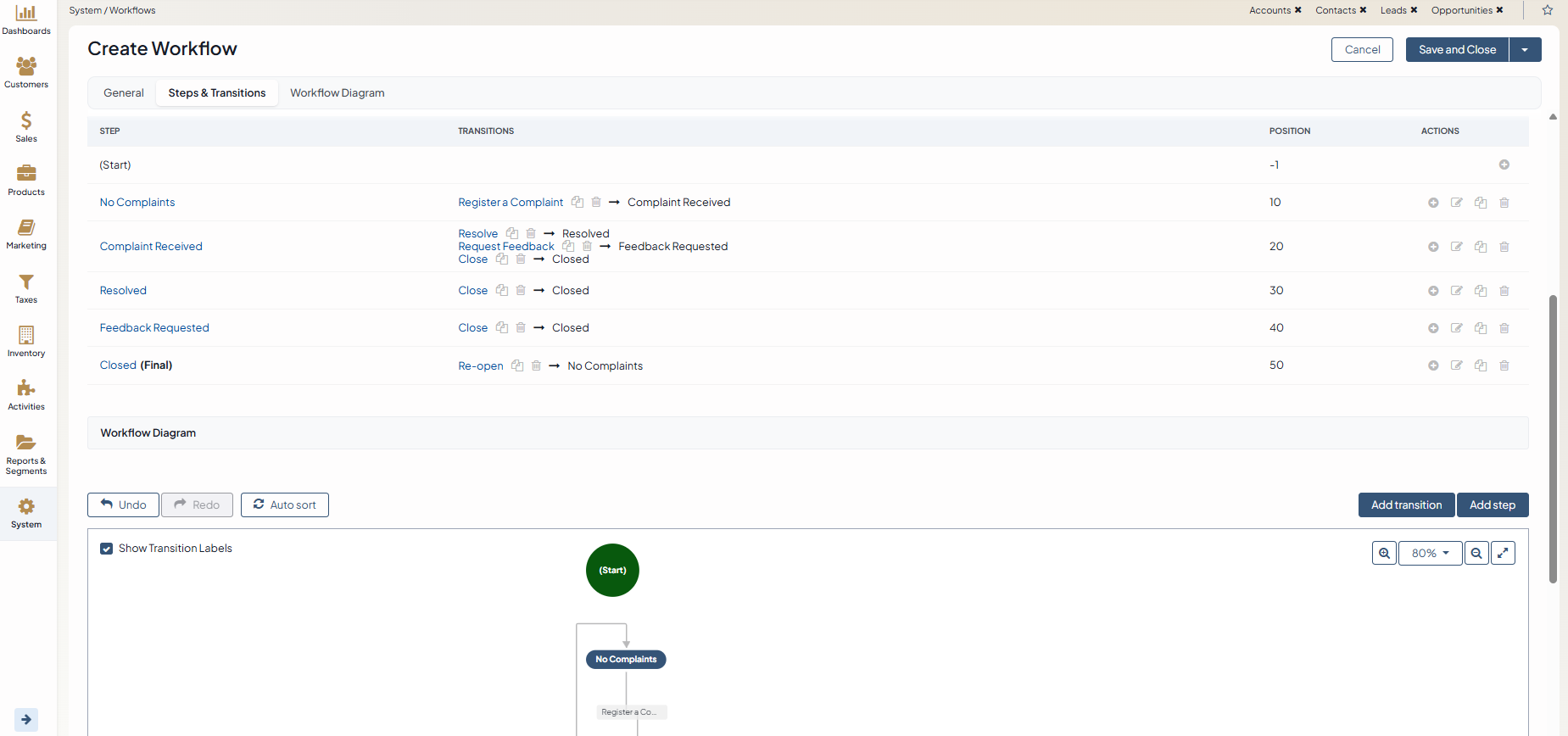Delete the Re-open transition

(536, 366)
